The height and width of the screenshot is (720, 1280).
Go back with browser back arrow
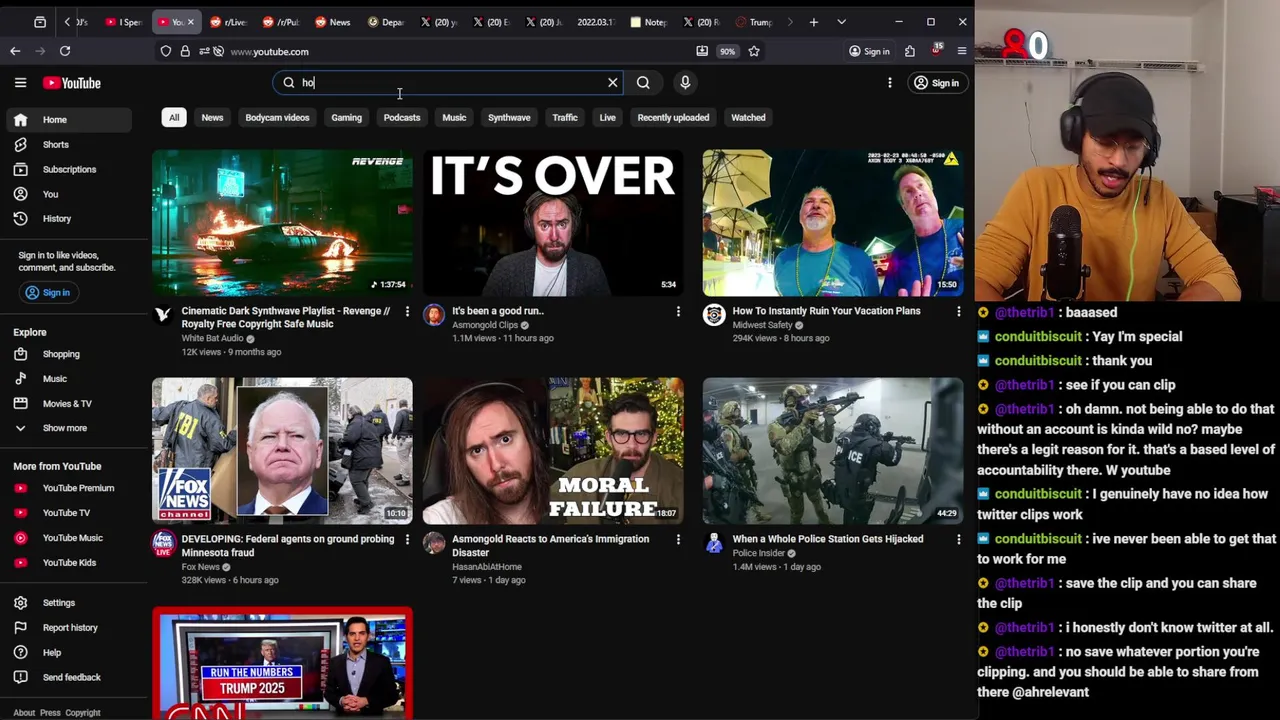pos(15,51)
